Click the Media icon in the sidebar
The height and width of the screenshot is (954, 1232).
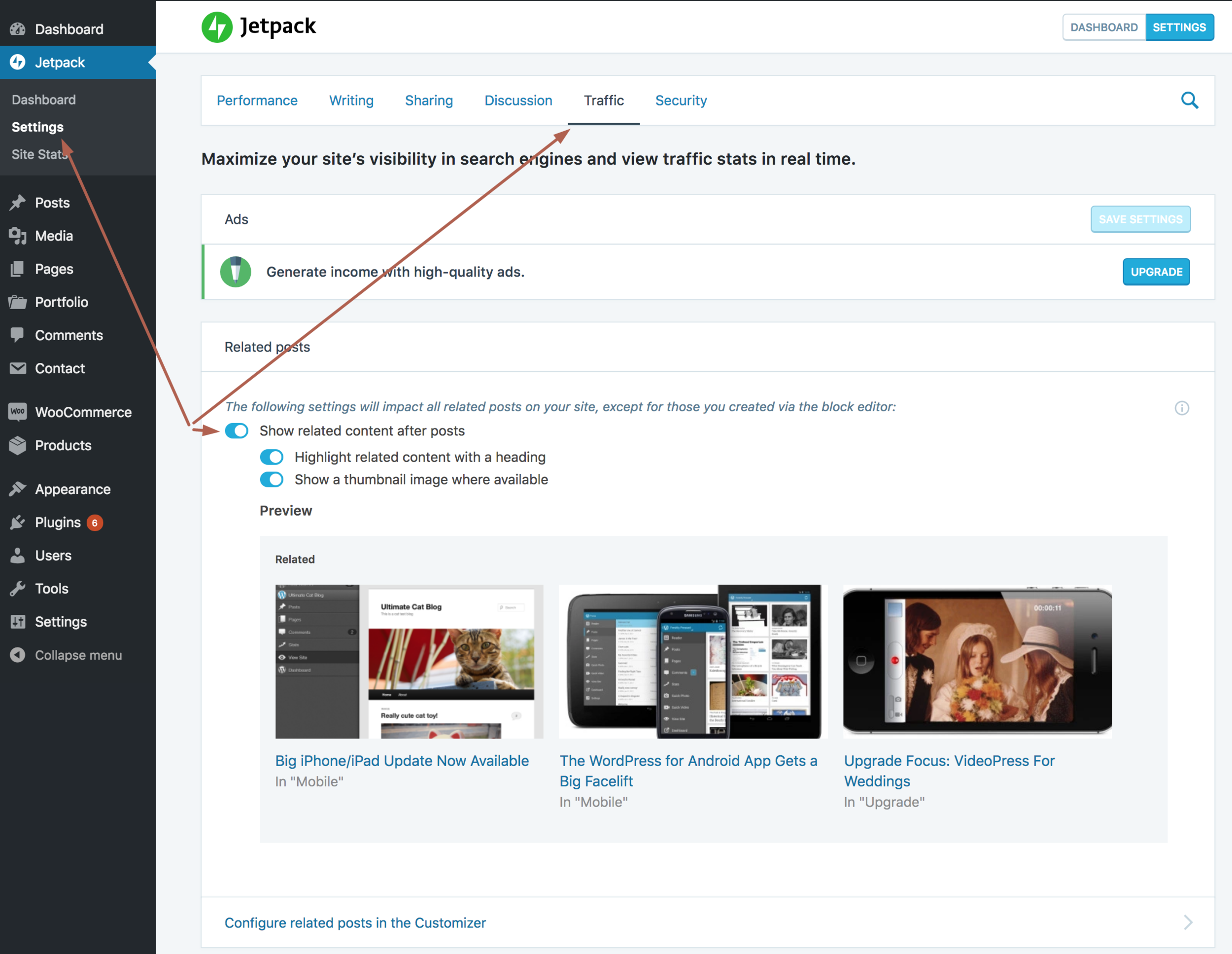pyautogui.click(x=17, y=236)
